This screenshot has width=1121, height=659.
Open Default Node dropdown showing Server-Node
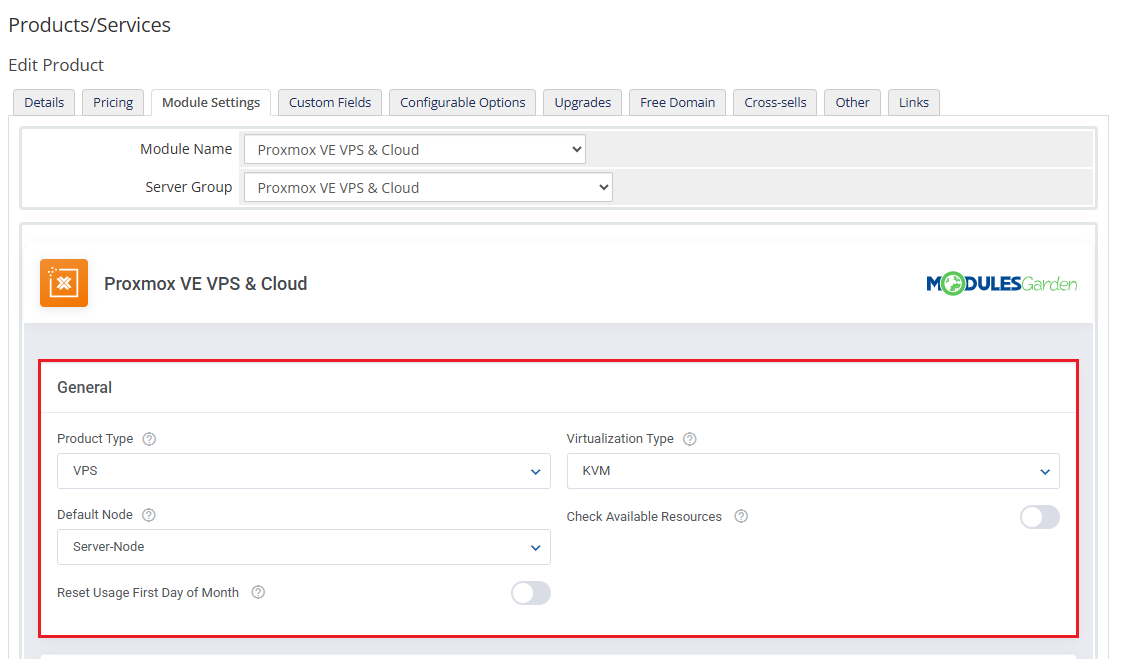click(304, 547)
